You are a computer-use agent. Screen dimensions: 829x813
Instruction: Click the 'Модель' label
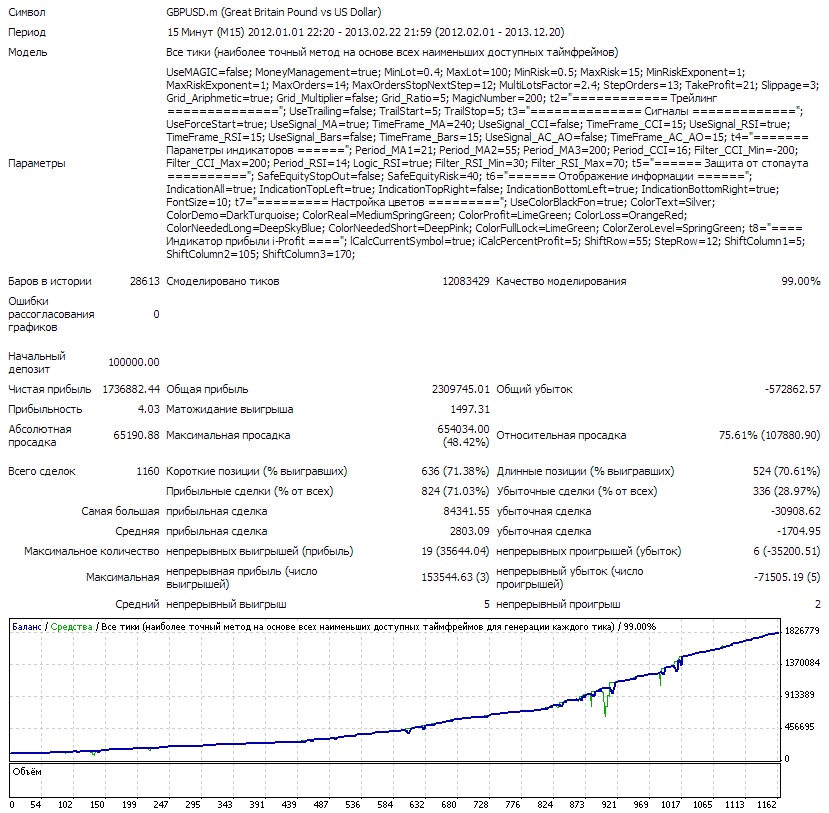coord(27,52)
